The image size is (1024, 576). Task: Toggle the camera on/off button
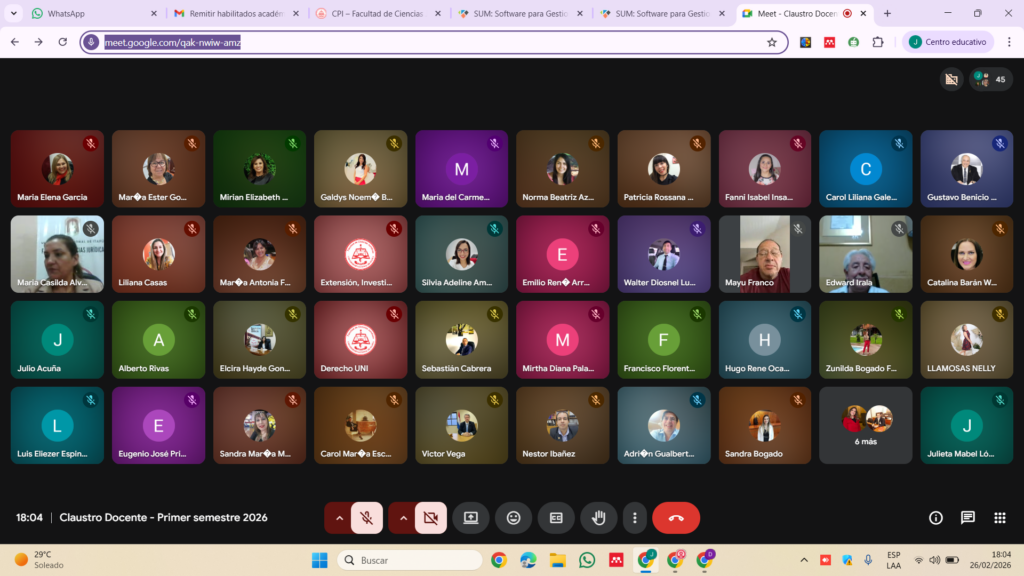click(x=431, y=518)
